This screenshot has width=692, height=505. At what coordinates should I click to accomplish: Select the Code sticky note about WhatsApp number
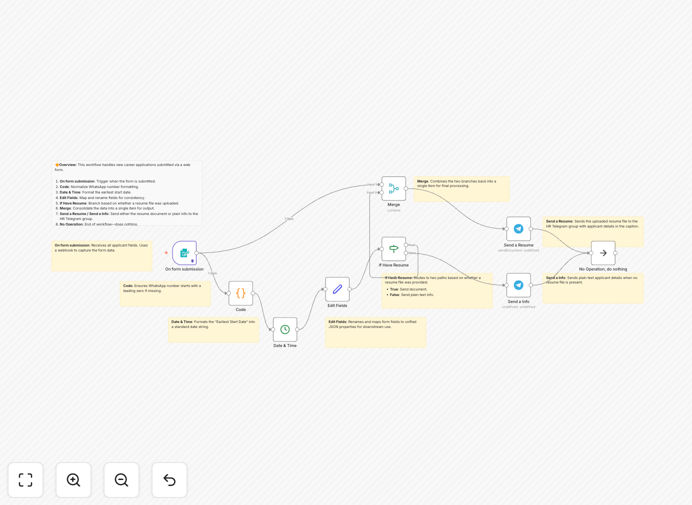(165, 294)
